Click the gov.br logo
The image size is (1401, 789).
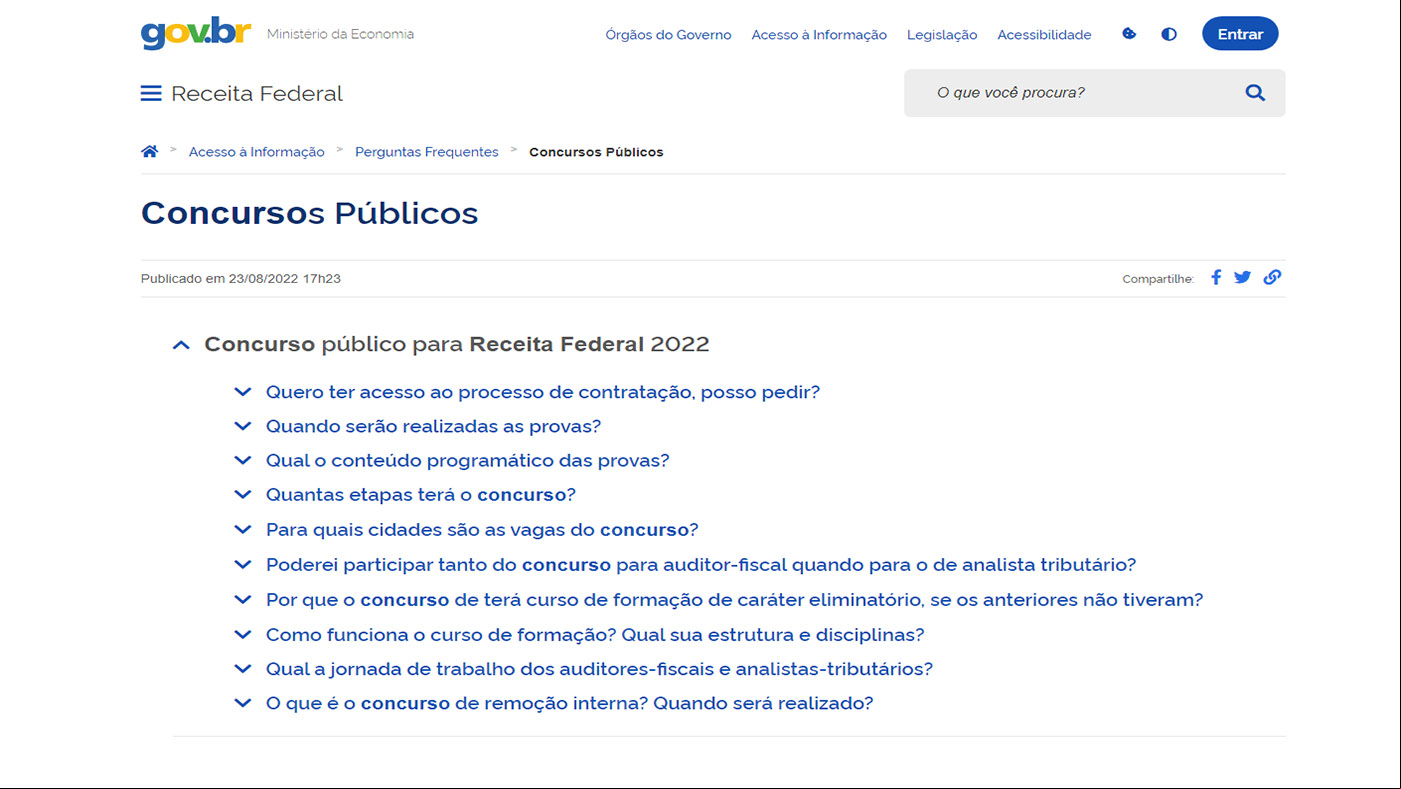pos(196,33)
